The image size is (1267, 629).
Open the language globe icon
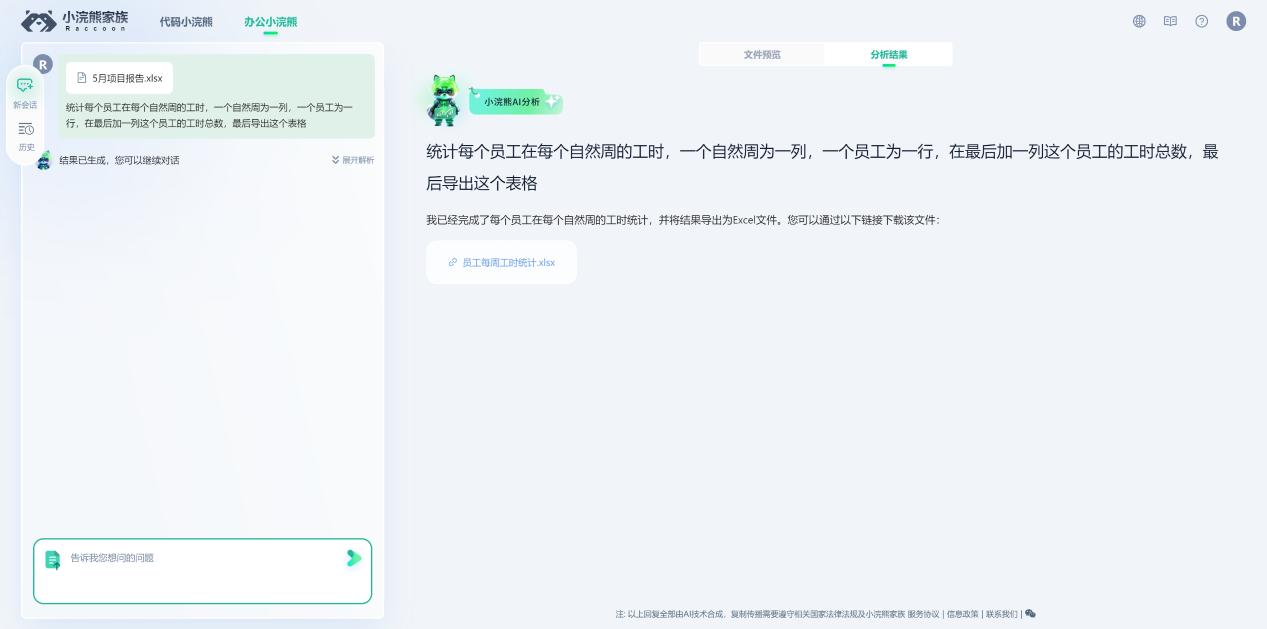(x=1139, y=21)
